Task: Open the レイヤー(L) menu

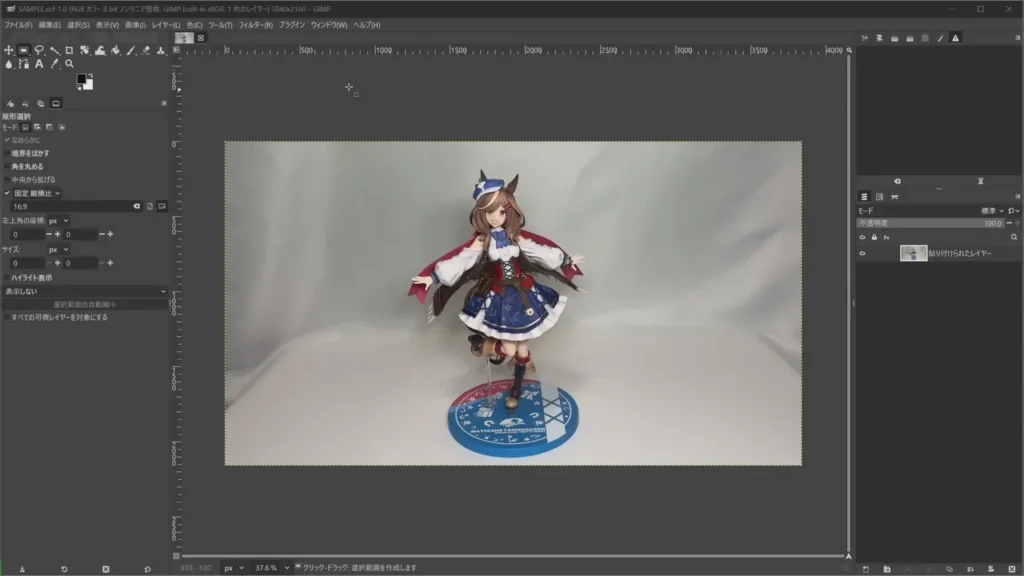Action: 166,25
